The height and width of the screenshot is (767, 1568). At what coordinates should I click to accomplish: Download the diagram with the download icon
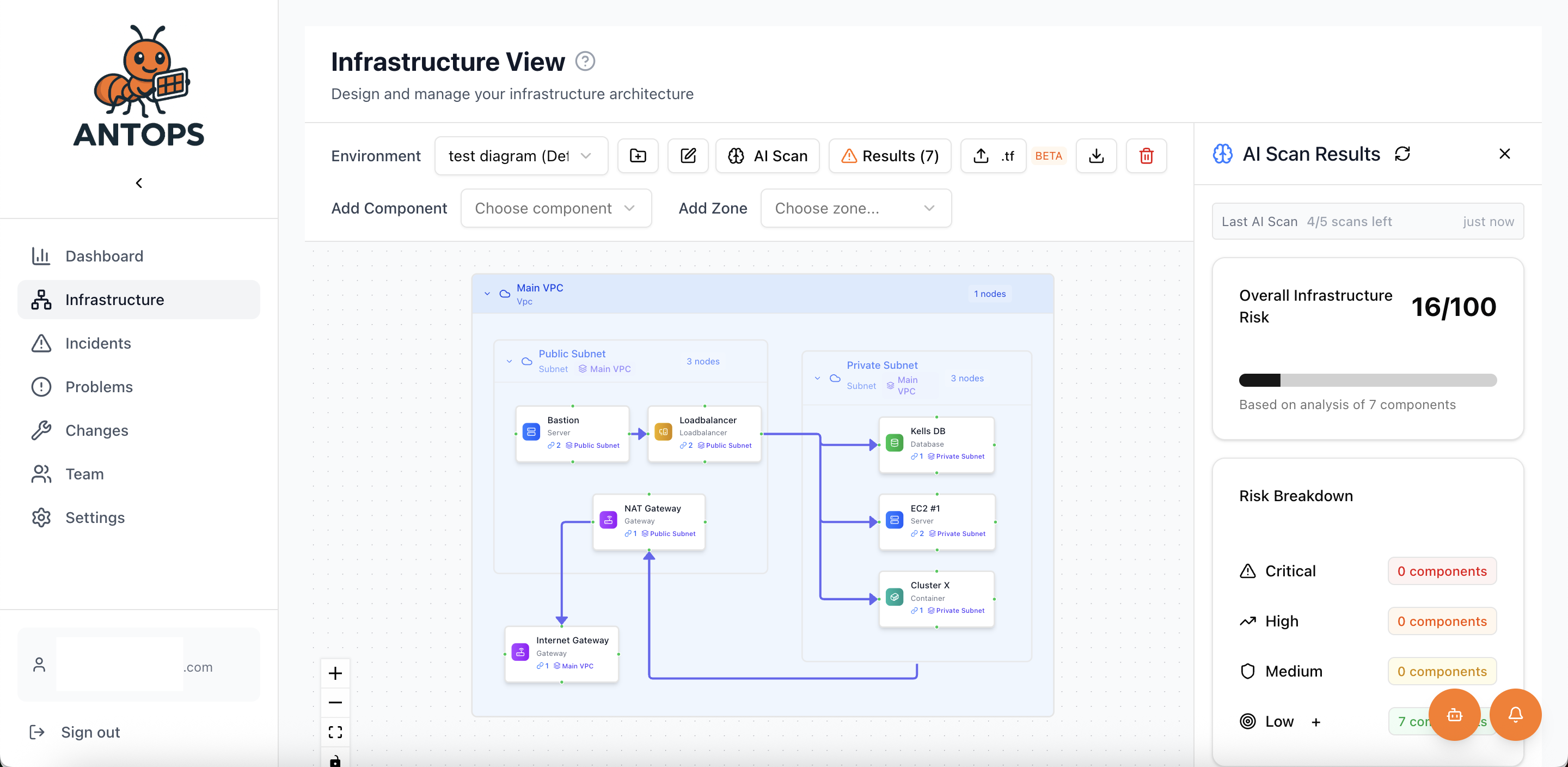[x=1097, y=156]
